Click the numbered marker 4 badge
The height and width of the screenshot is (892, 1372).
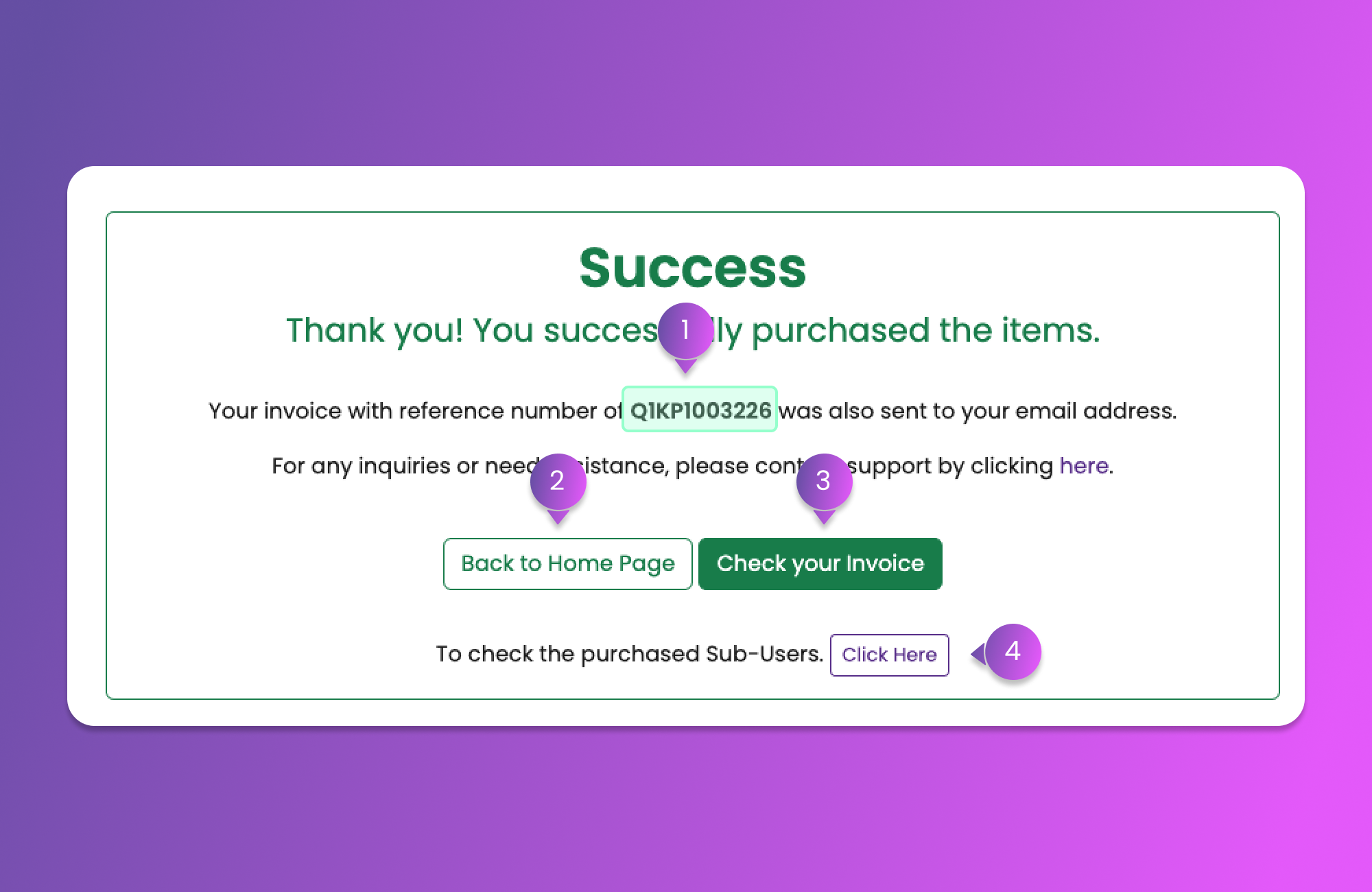[1013, 651]
